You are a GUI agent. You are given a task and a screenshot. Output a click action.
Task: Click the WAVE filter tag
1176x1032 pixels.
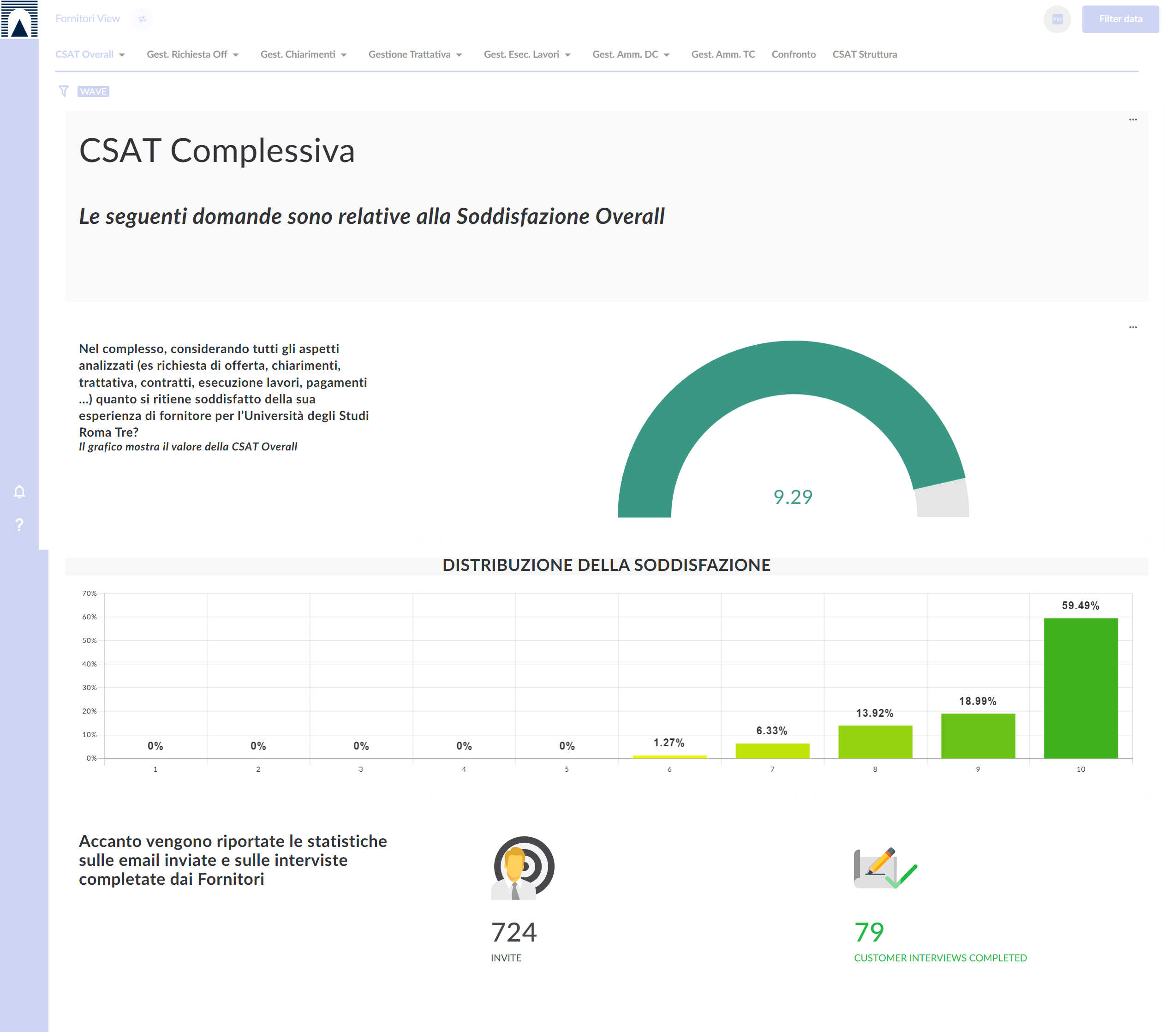93,91
